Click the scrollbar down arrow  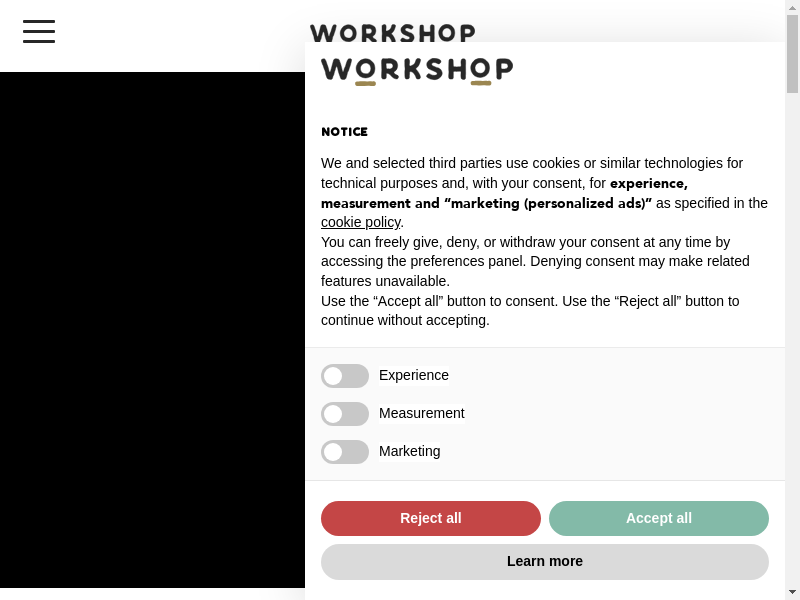[792, 591]
